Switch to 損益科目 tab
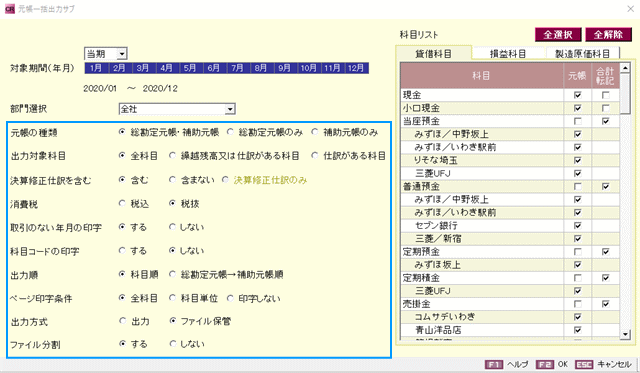Image resolution: width=640 pixels, height=373 pixels. (x=508, y=53)
